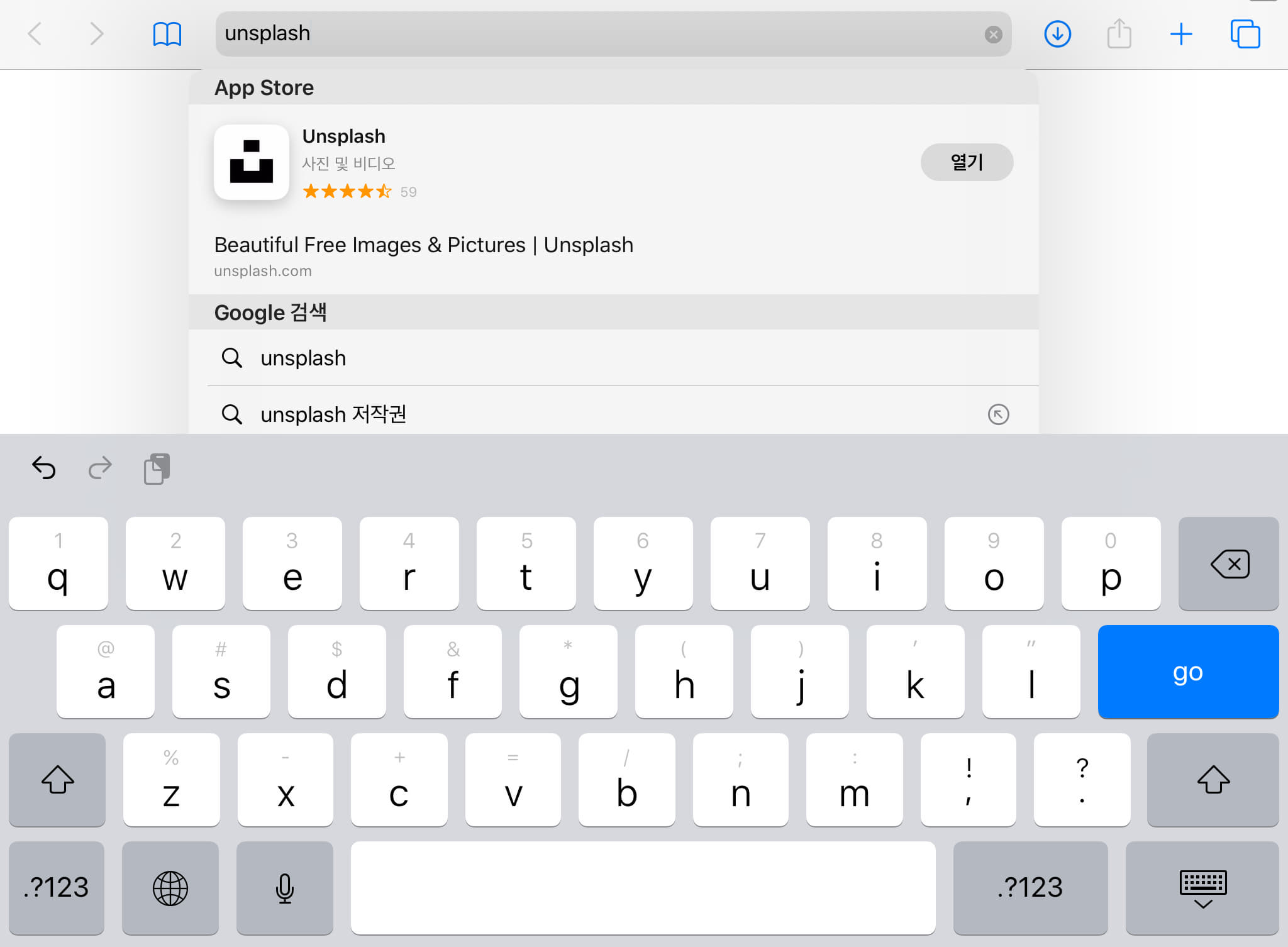Tap the Unsplash app icon

pyautogui.click(x=252, y=162)
